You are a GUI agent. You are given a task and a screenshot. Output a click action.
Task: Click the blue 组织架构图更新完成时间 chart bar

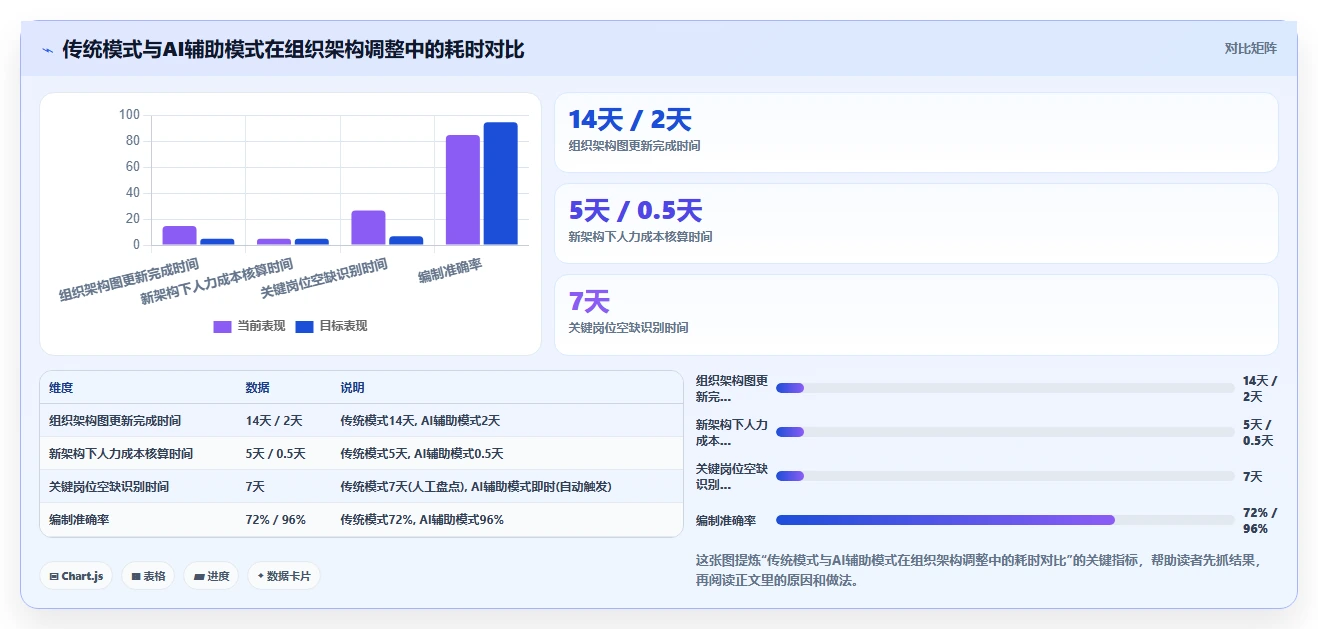pos(217,242)
